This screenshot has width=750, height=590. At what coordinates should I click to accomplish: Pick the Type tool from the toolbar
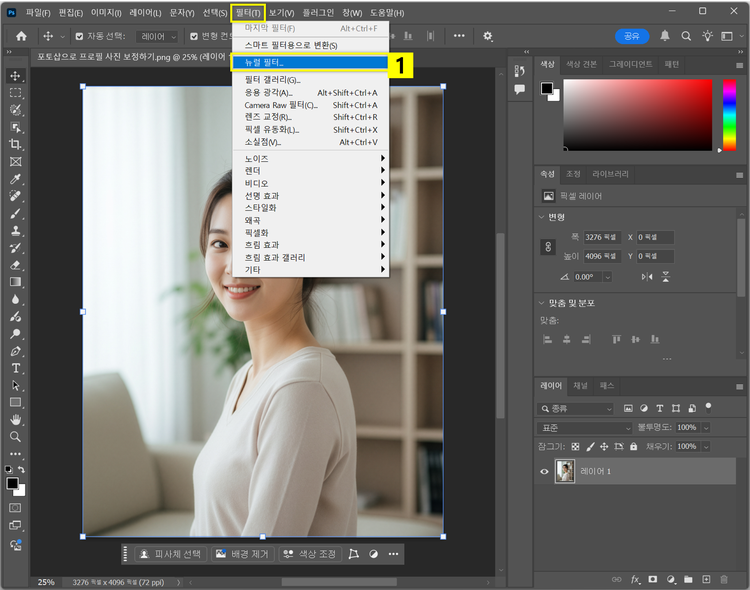click(16, 367)
